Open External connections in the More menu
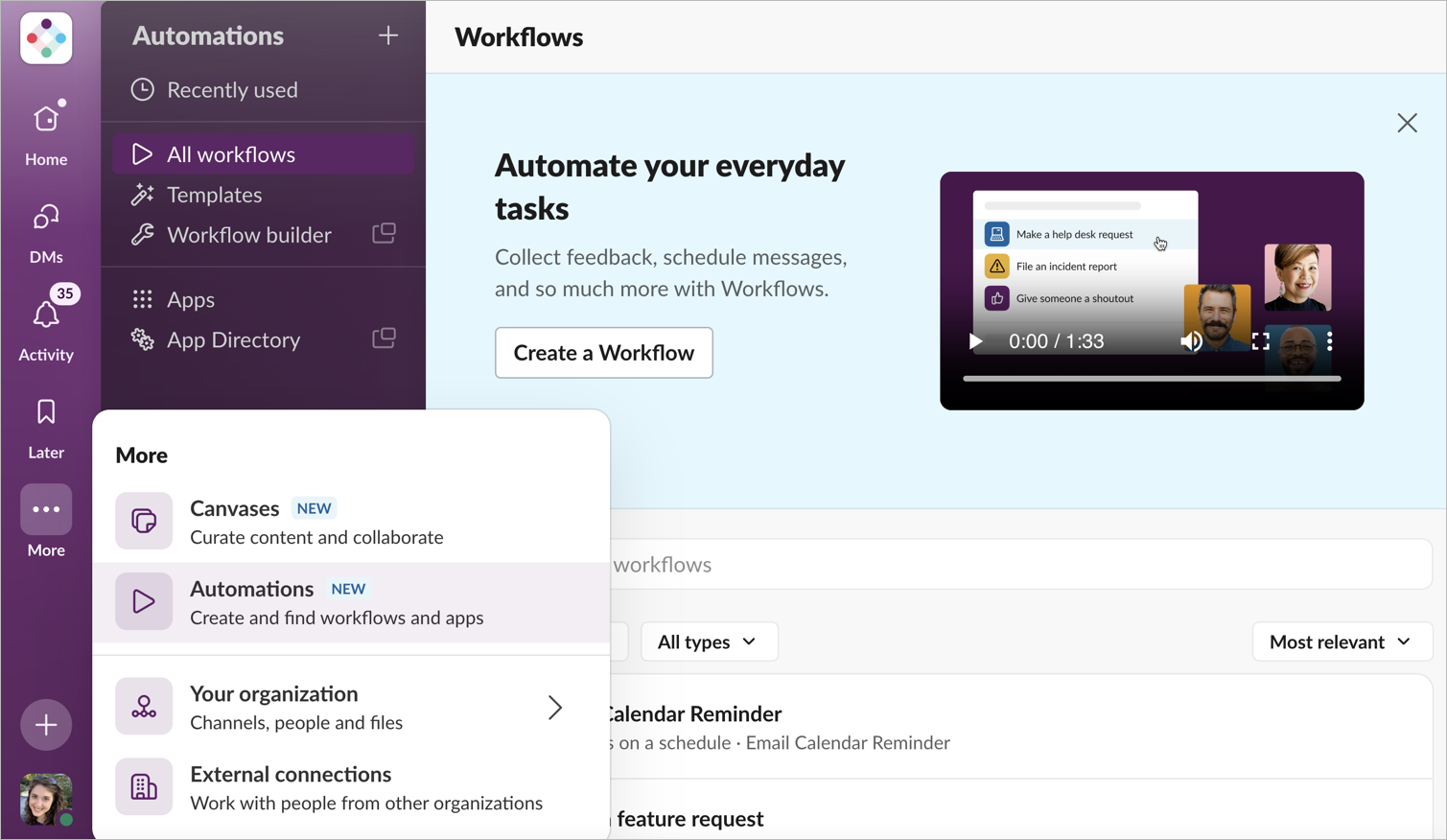Screen dimensions: 1447x840 351,787
